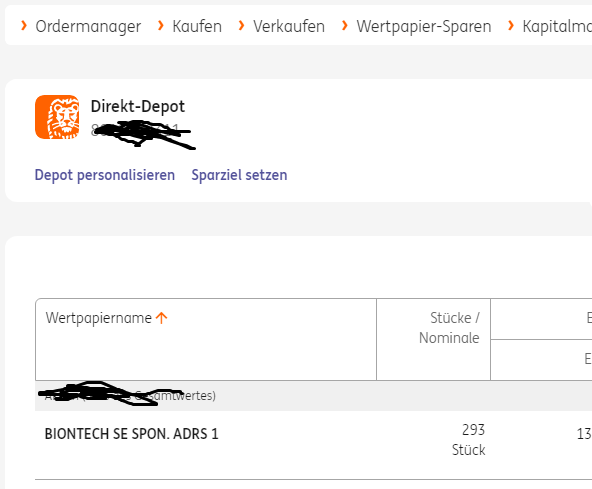The width and height of the screenshot is (592, 489).
Task: Sort by the Wertpapiername column header
Action: point(99,318)
